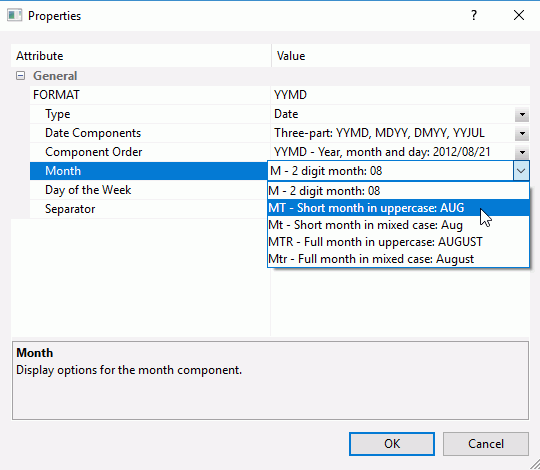Click the question mark help icon
Screen dimensions: 540x470
[x=474, y=15]
